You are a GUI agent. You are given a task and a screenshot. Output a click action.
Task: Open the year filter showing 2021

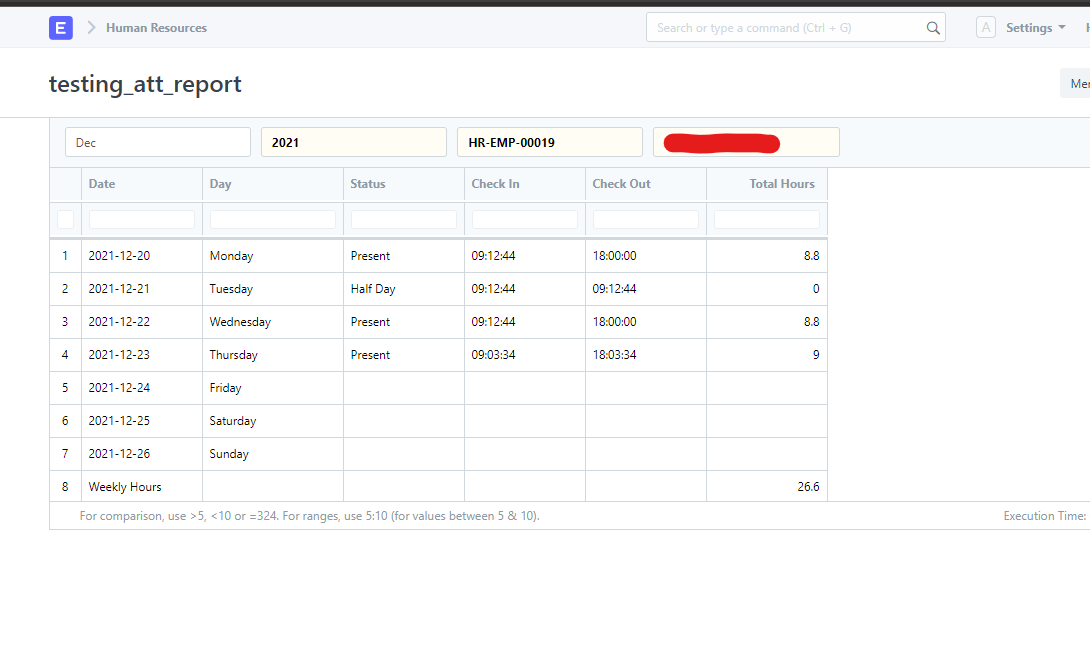point(353,142)
